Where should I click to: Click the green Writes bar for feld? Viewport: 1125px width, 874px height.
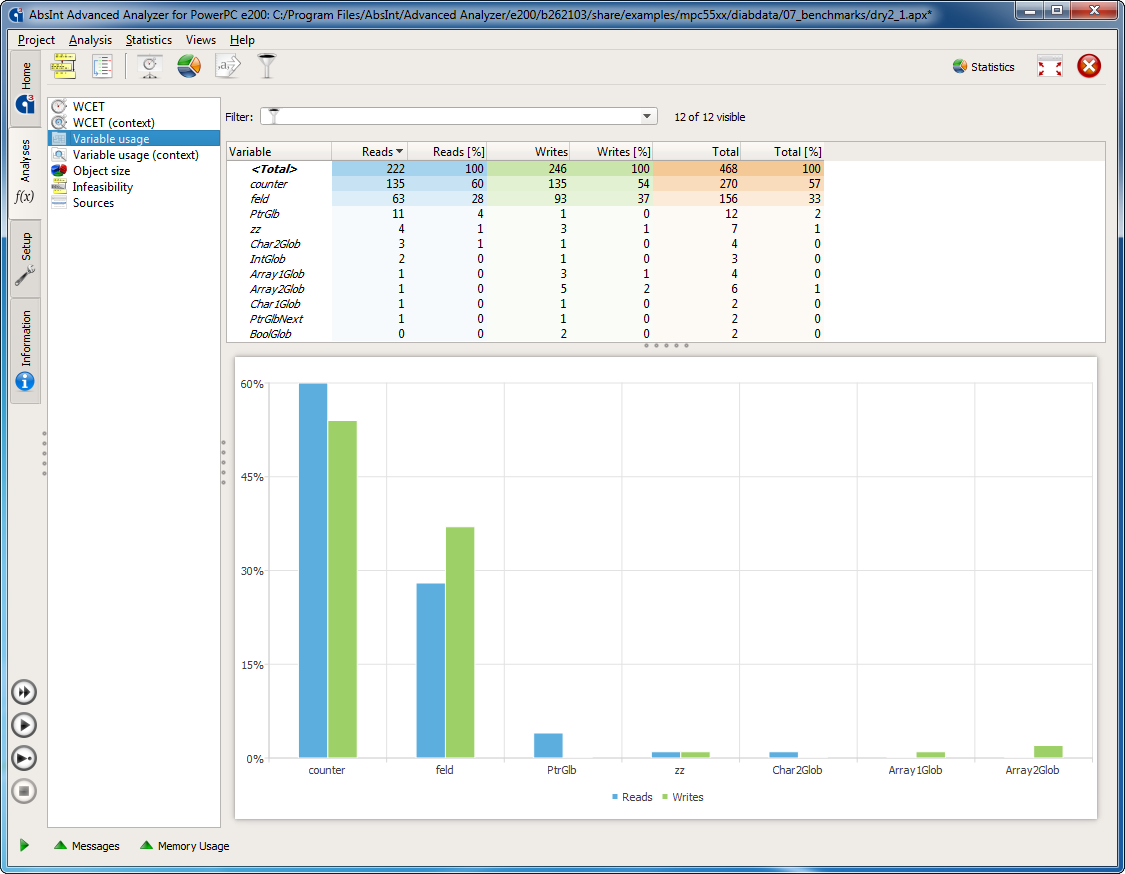pyautogui.click(x=460, y=642)
